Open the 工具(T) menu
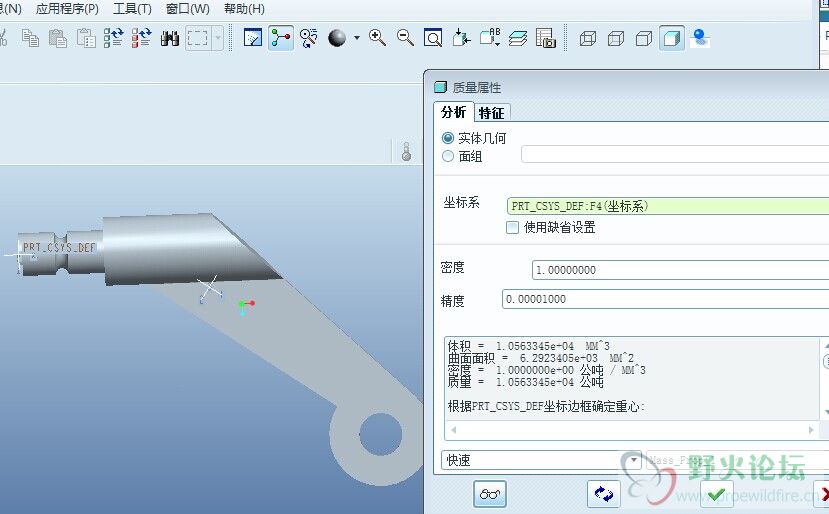Image resolution: width=829 pixels, height=514 pixels. point(132,9)
